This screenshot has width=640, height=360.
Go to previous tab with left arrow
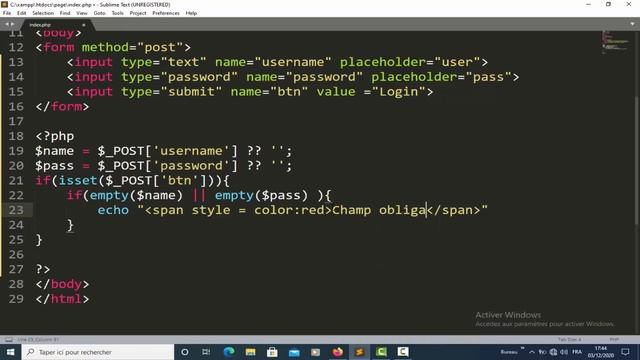7,24
